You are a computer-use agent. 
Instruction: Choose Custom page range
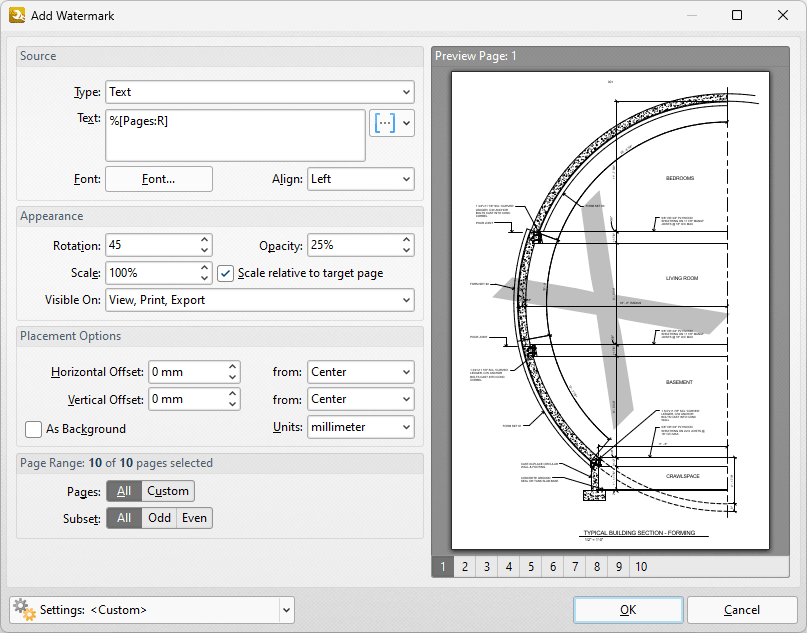click(167, 491)
